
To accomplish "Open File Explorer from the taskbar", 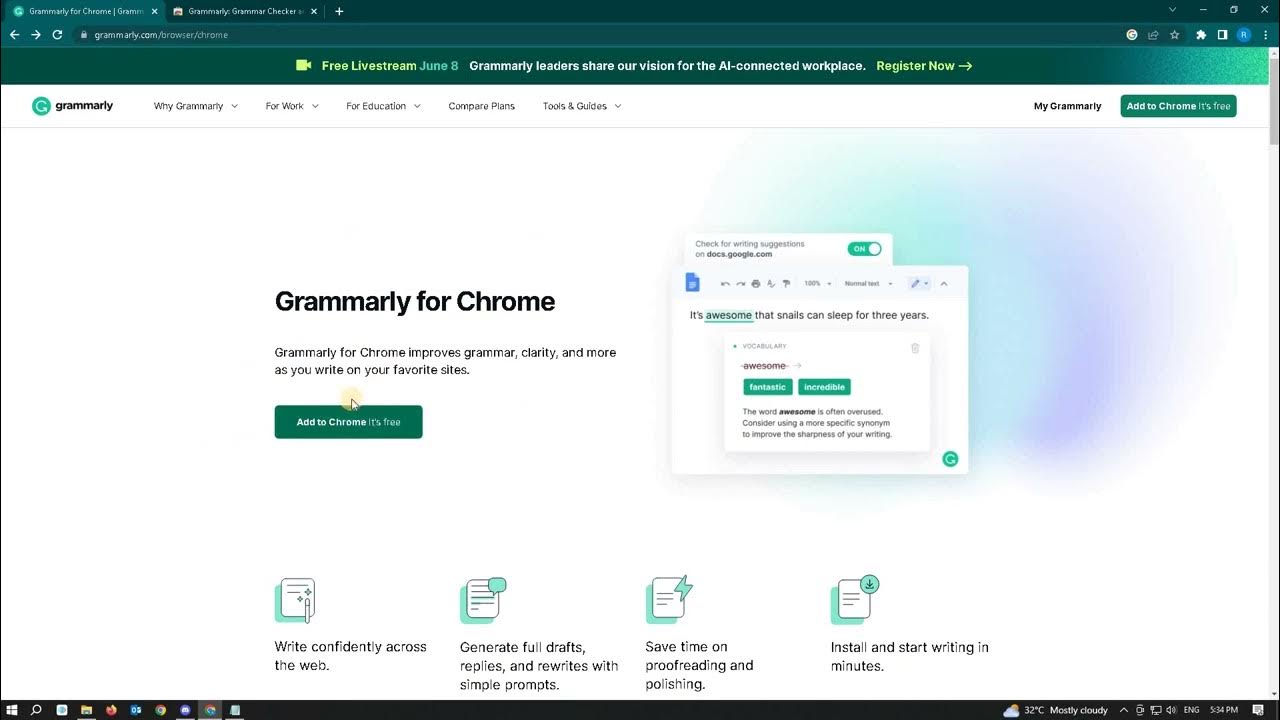I will point(86,710).
